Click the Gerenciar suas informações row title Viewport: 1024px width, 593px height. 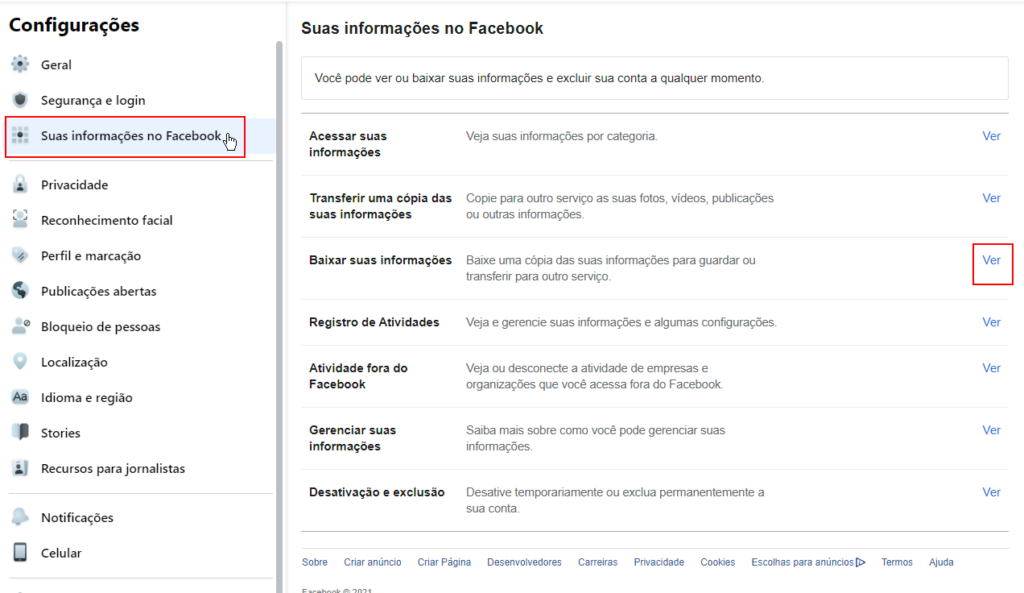(x=353, y=438)
